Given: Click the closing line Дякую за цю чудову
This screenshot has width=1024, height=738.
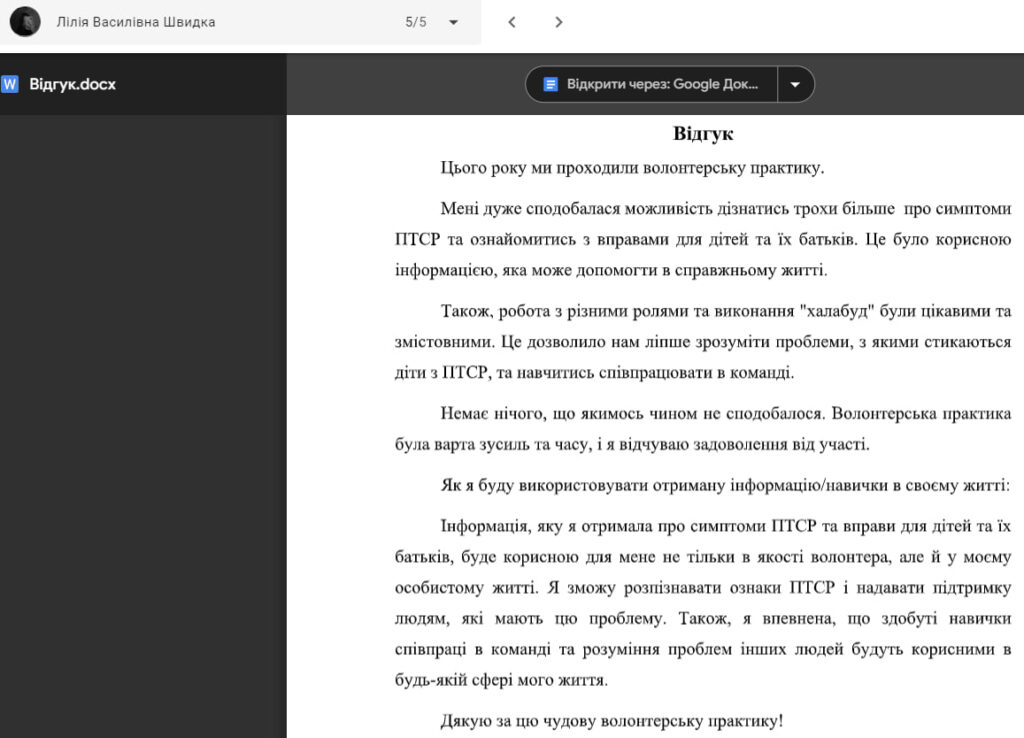Looking at the screenshot, I should [x=612, y=720].
